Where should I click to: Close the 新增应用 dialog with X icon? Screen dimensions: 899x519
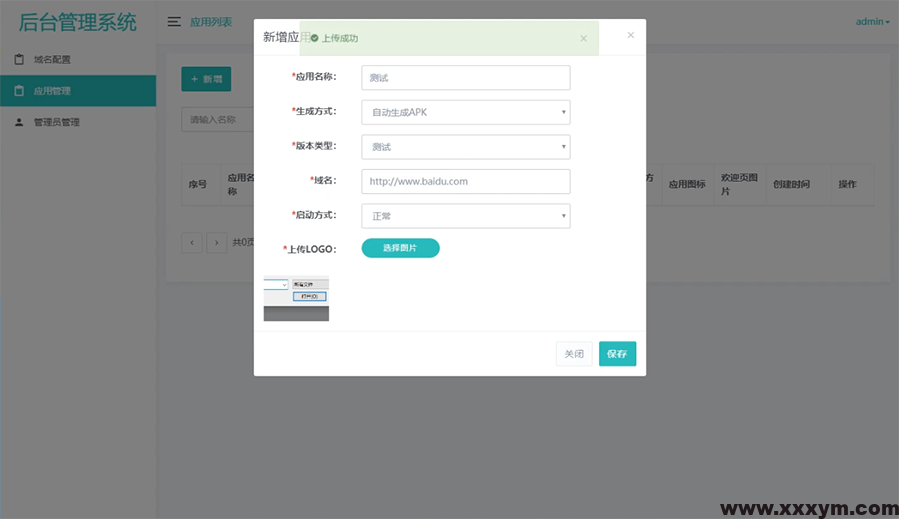[630, 35]
